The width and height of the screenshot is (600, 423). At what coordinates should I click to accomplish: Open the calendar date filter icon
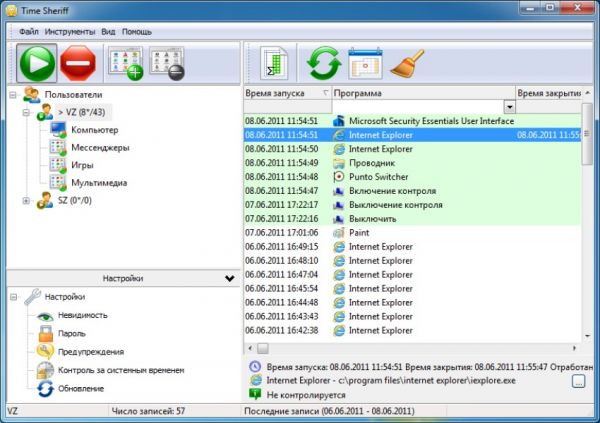365,64
